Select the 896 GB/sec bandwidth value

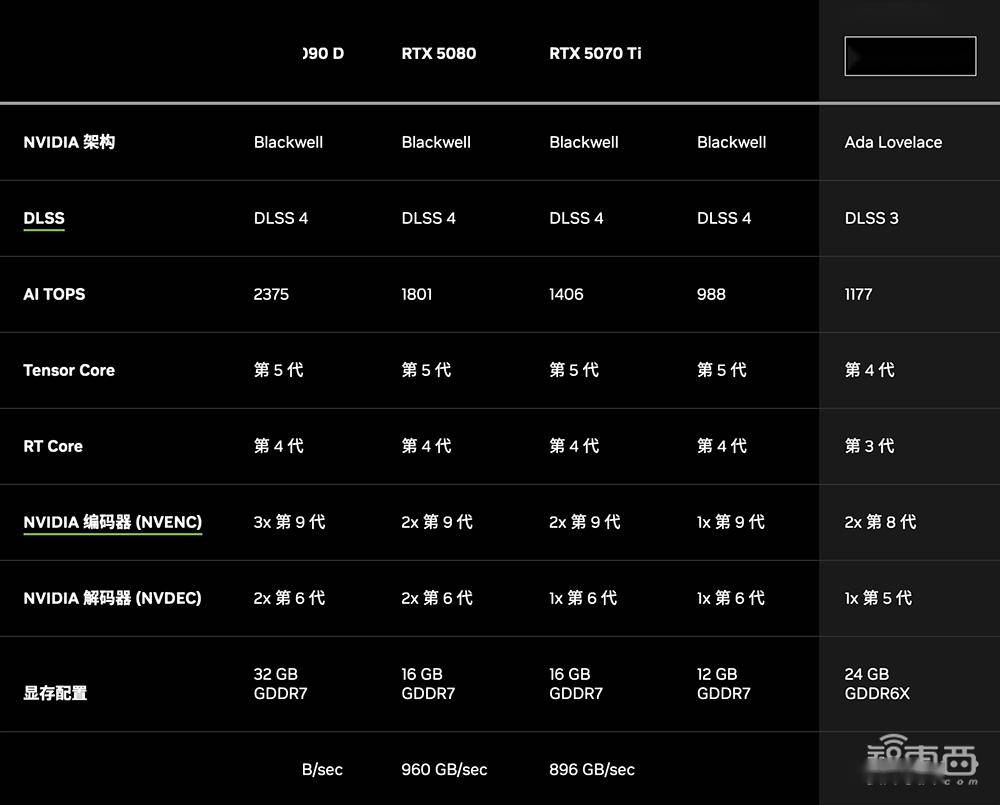pos(592,770)
